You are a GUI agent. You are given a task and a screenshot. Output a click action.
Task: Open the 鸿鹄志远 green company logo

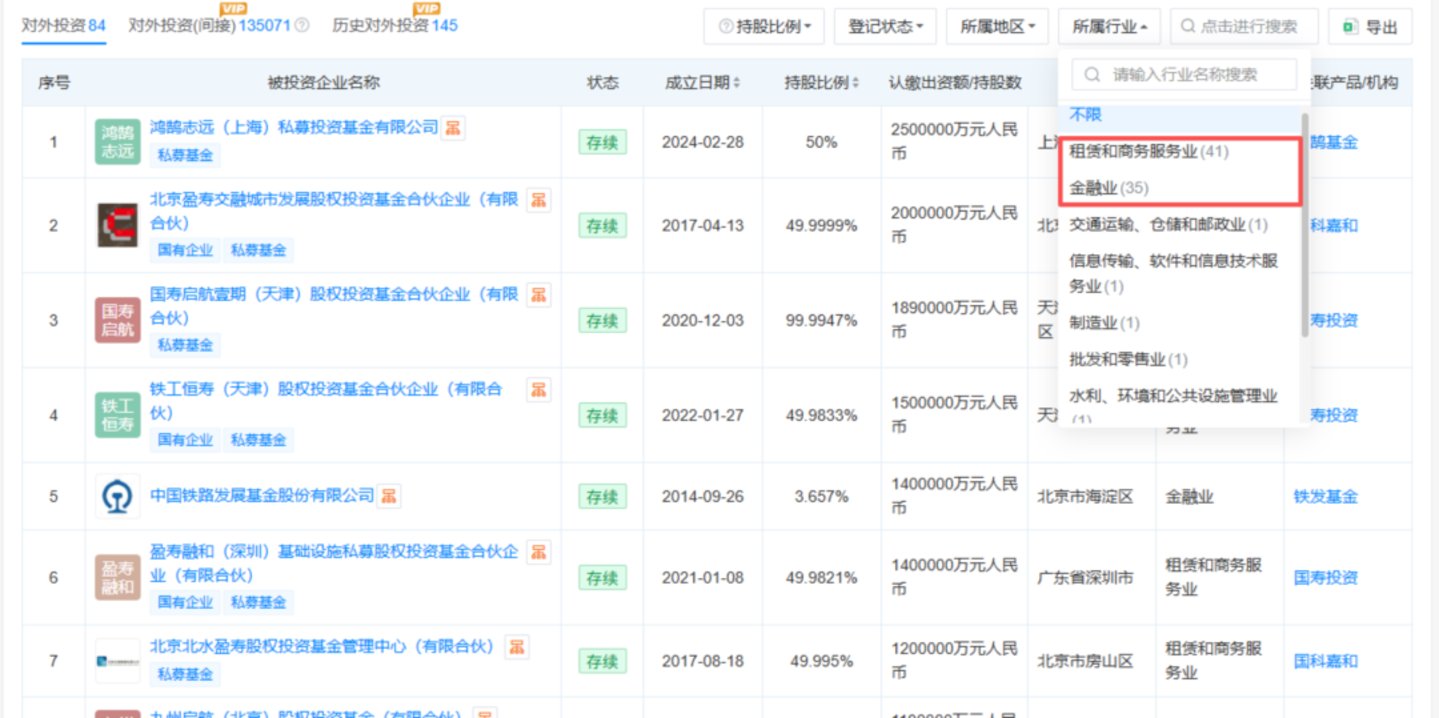(x=118, y=142)
